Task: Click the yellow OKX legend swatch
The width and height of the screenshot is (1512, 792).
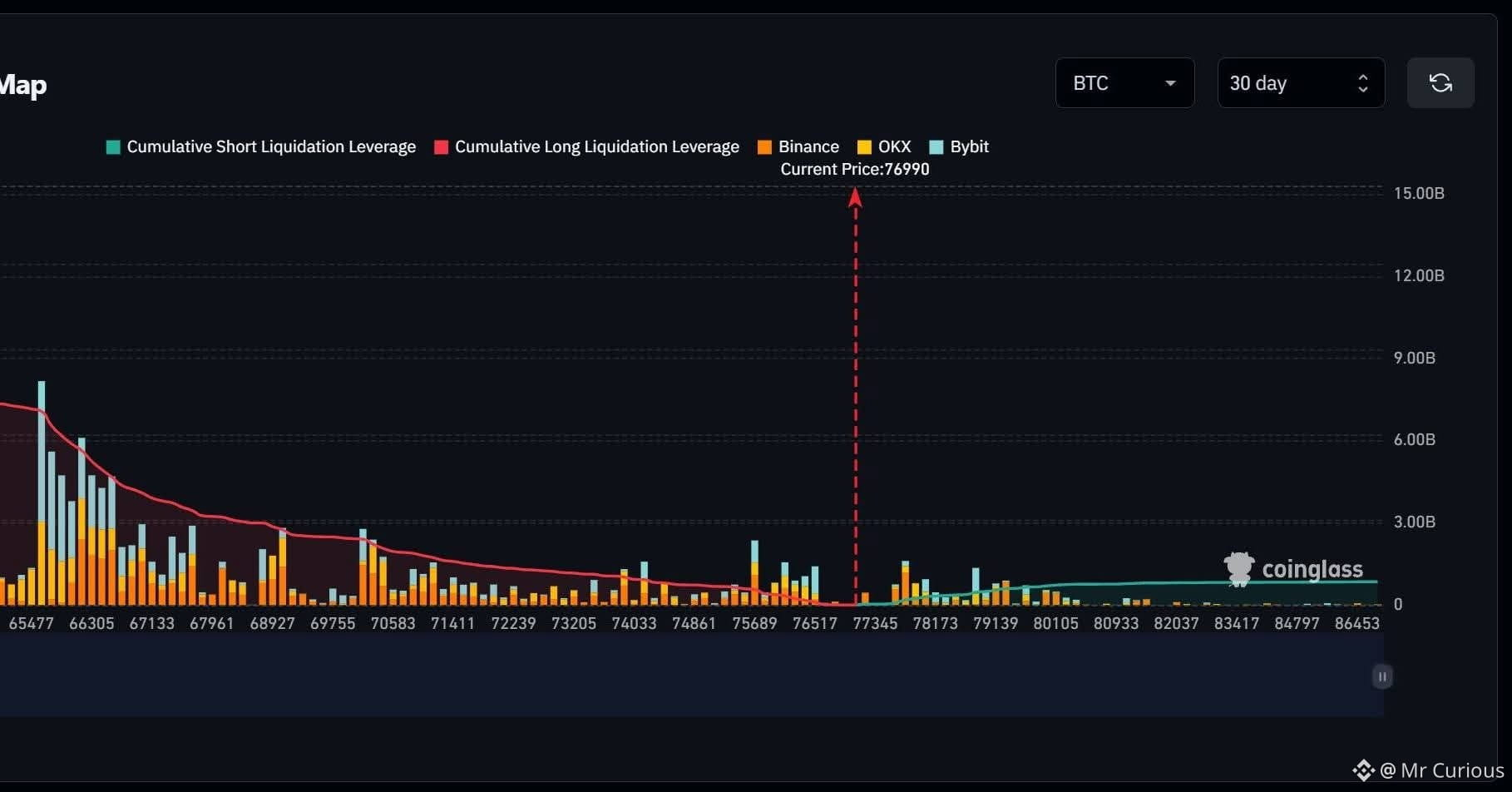Action: (x=865, y=147)
